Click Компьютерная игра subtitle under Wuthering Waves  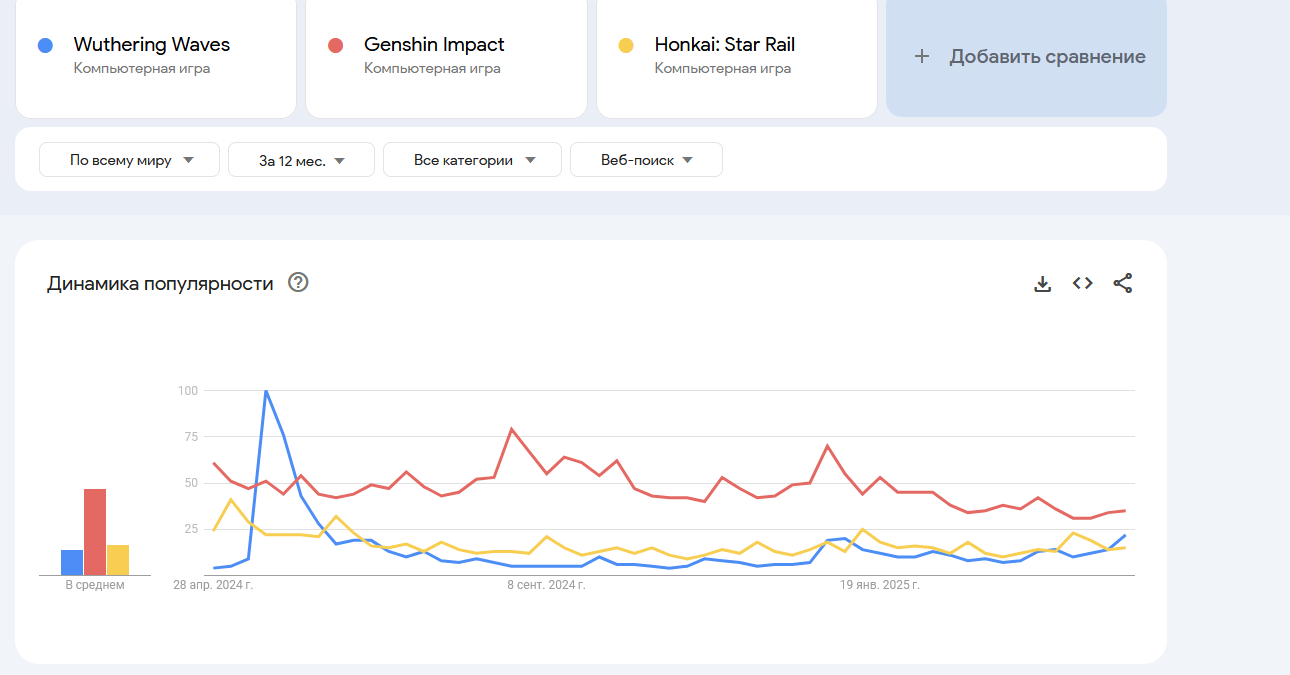142,69
